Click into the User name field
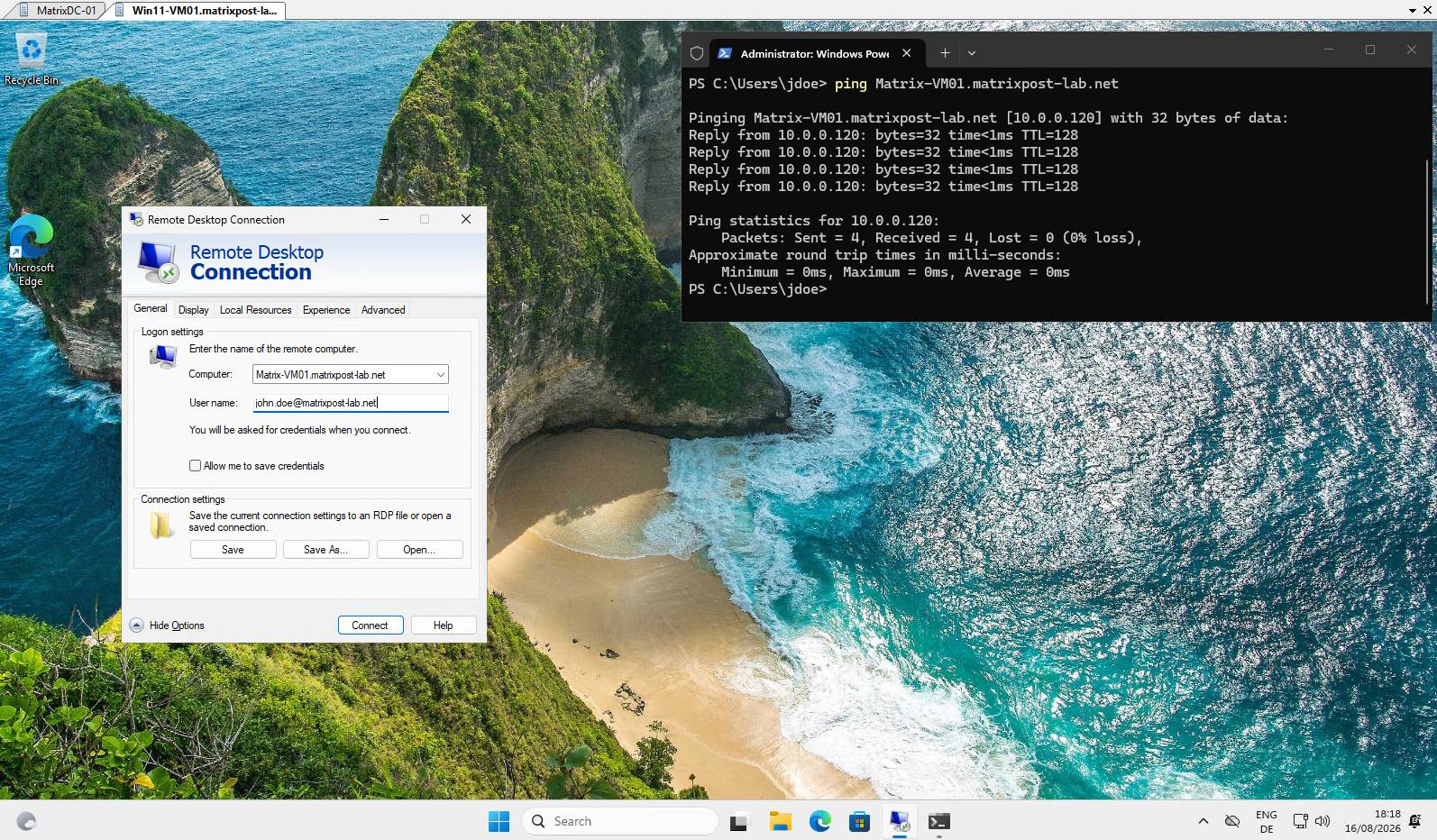This screenshot has width=1437, height=840. (351, 403)
